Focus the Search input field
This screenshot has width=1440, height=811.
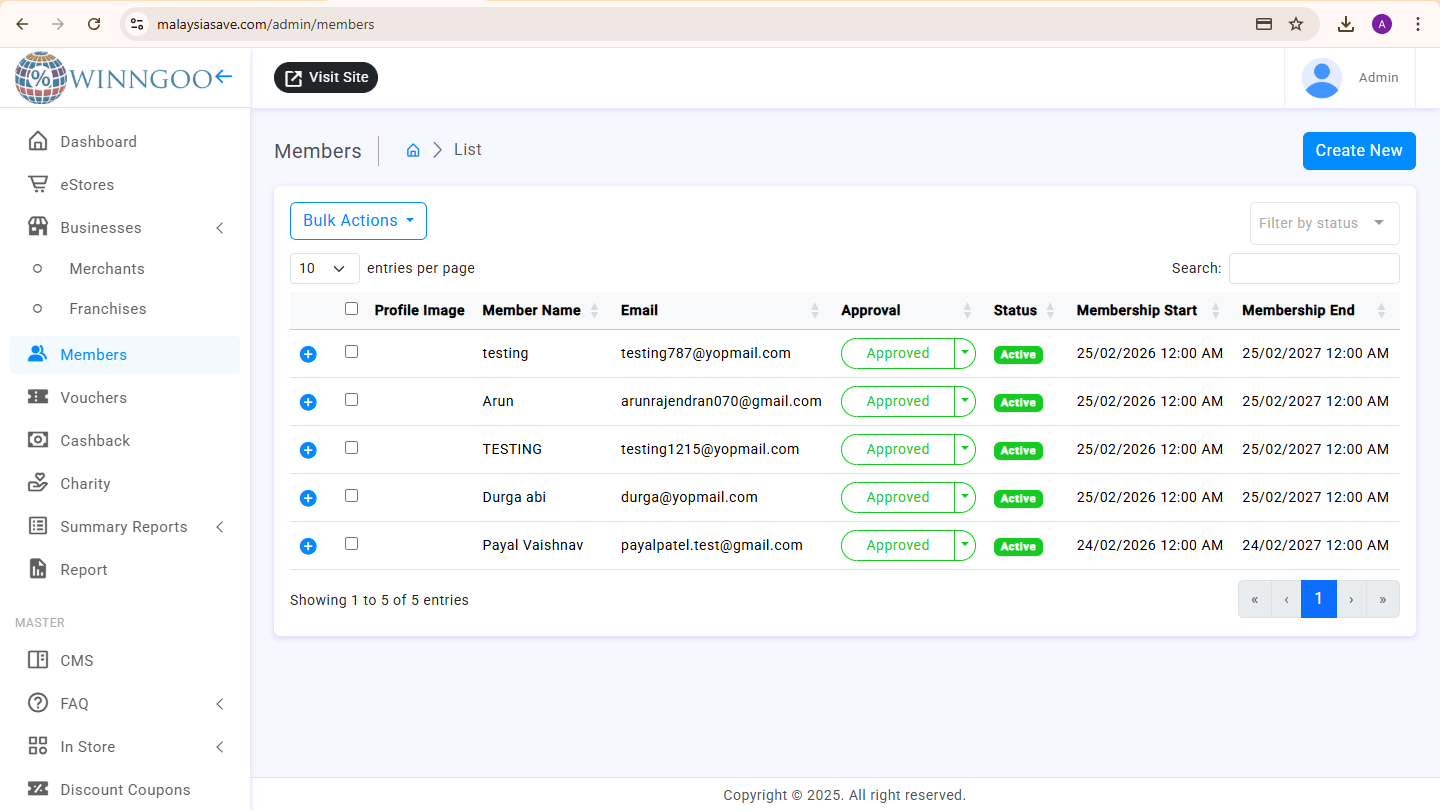click(1313, 268)
